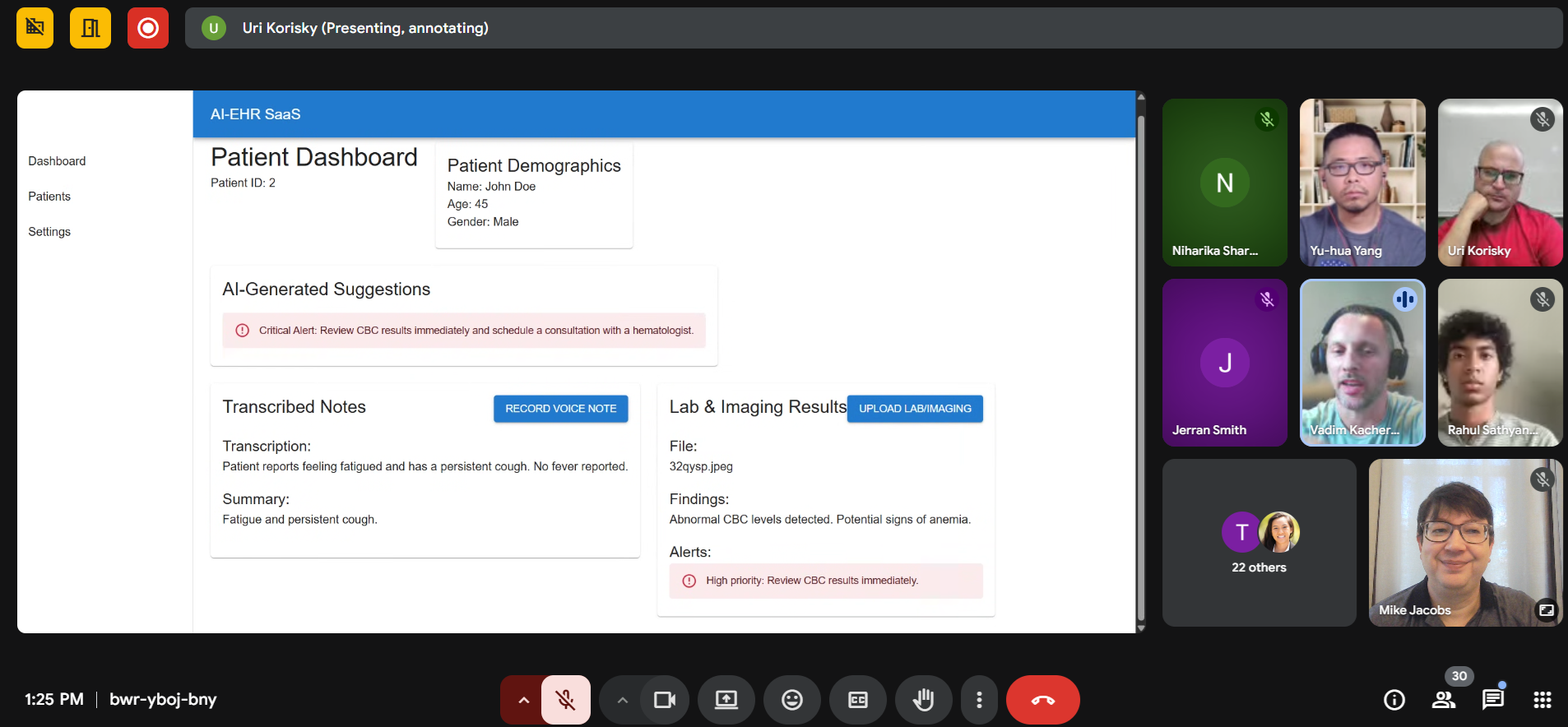The width and height of the screenshot is (1568, 727).
Task: Click the meeting code bwr-yboj-bny
Action: 163,700
